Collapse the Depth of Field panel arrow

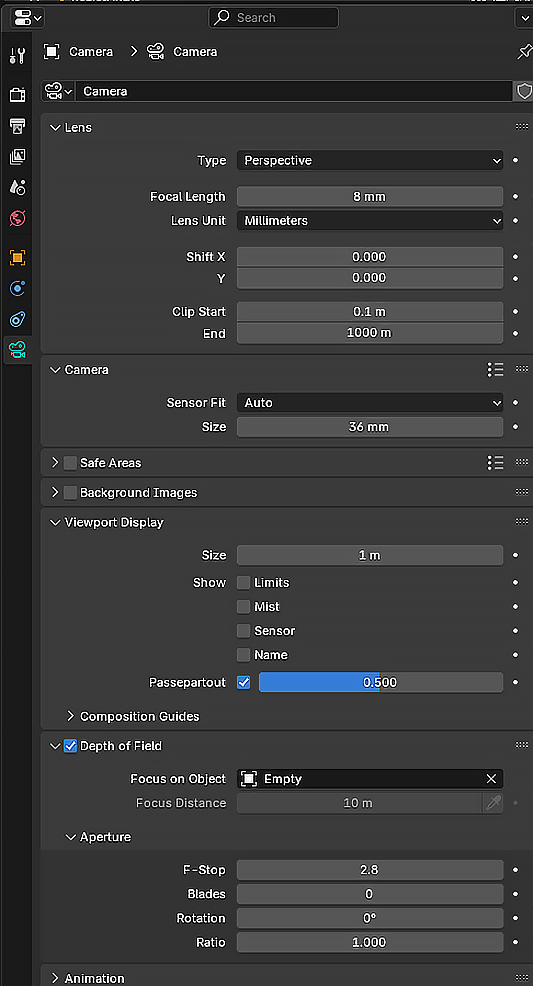coord(55,746)
